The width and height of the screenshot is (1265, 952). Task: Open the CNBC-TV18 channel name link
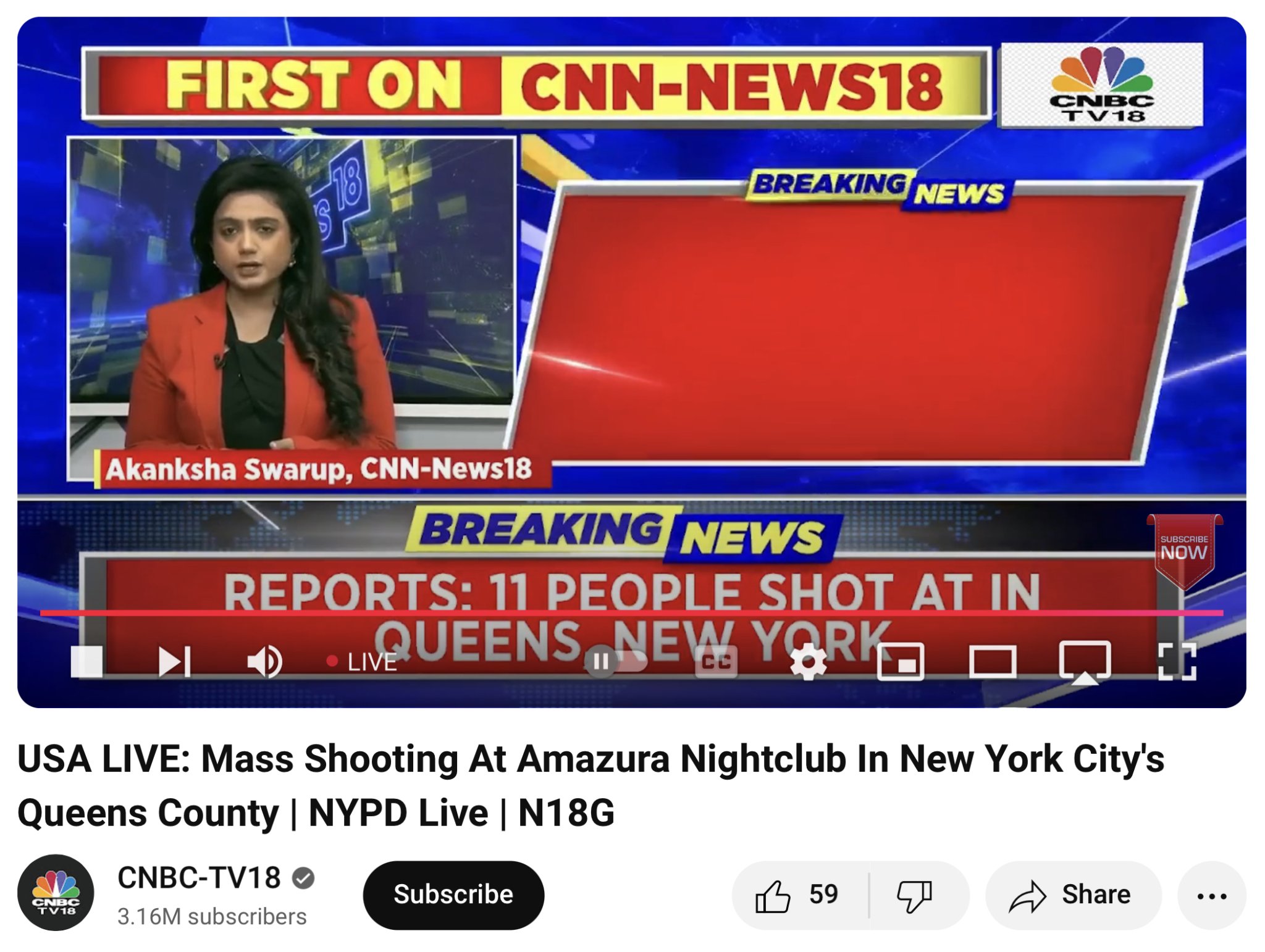199,877
